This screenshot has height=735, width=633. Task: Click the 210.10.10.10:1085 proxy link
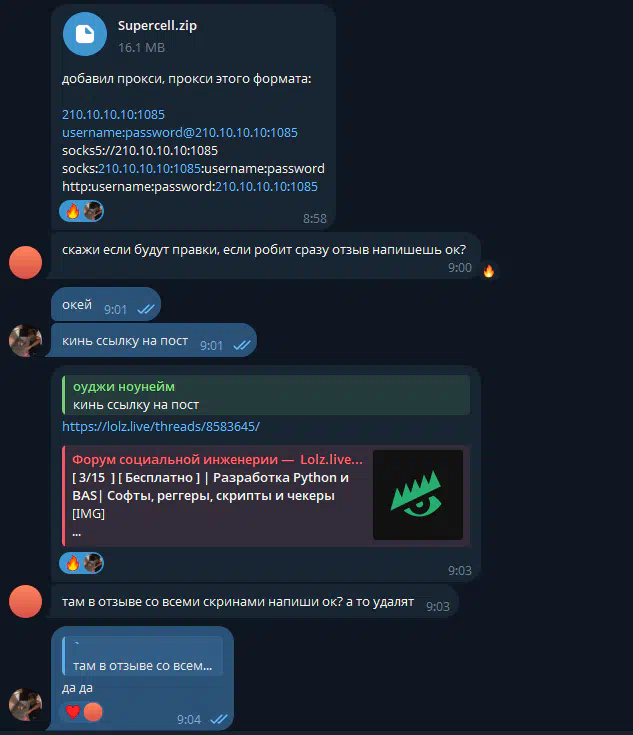(x=113, y=114)
